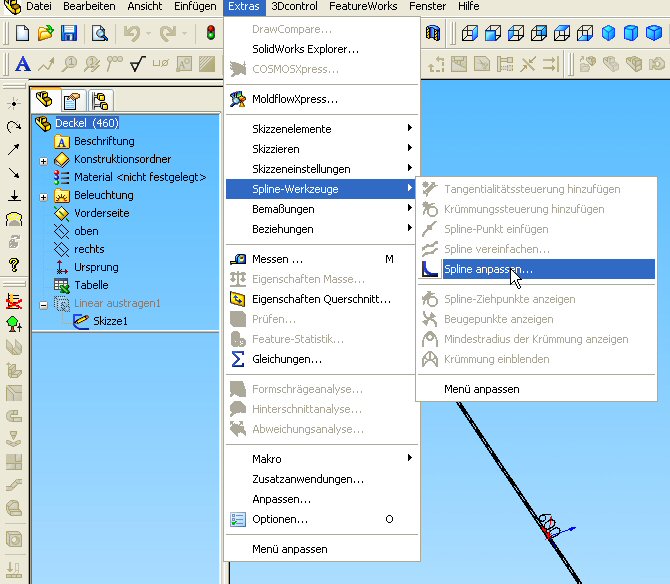Click the balloon leader annotation icon
Viewport: 670px width, 584px height.
coord(69,64)
